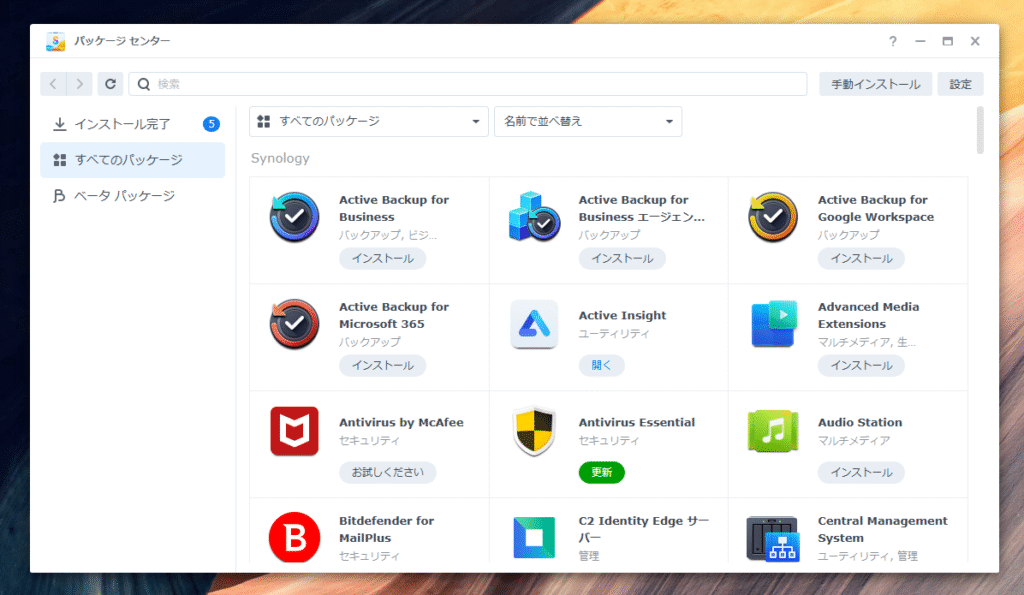This screenshot has width=1024, height=595.
Task: Open the Active Backup for Google Workspace title
Action: click(876, 208)
